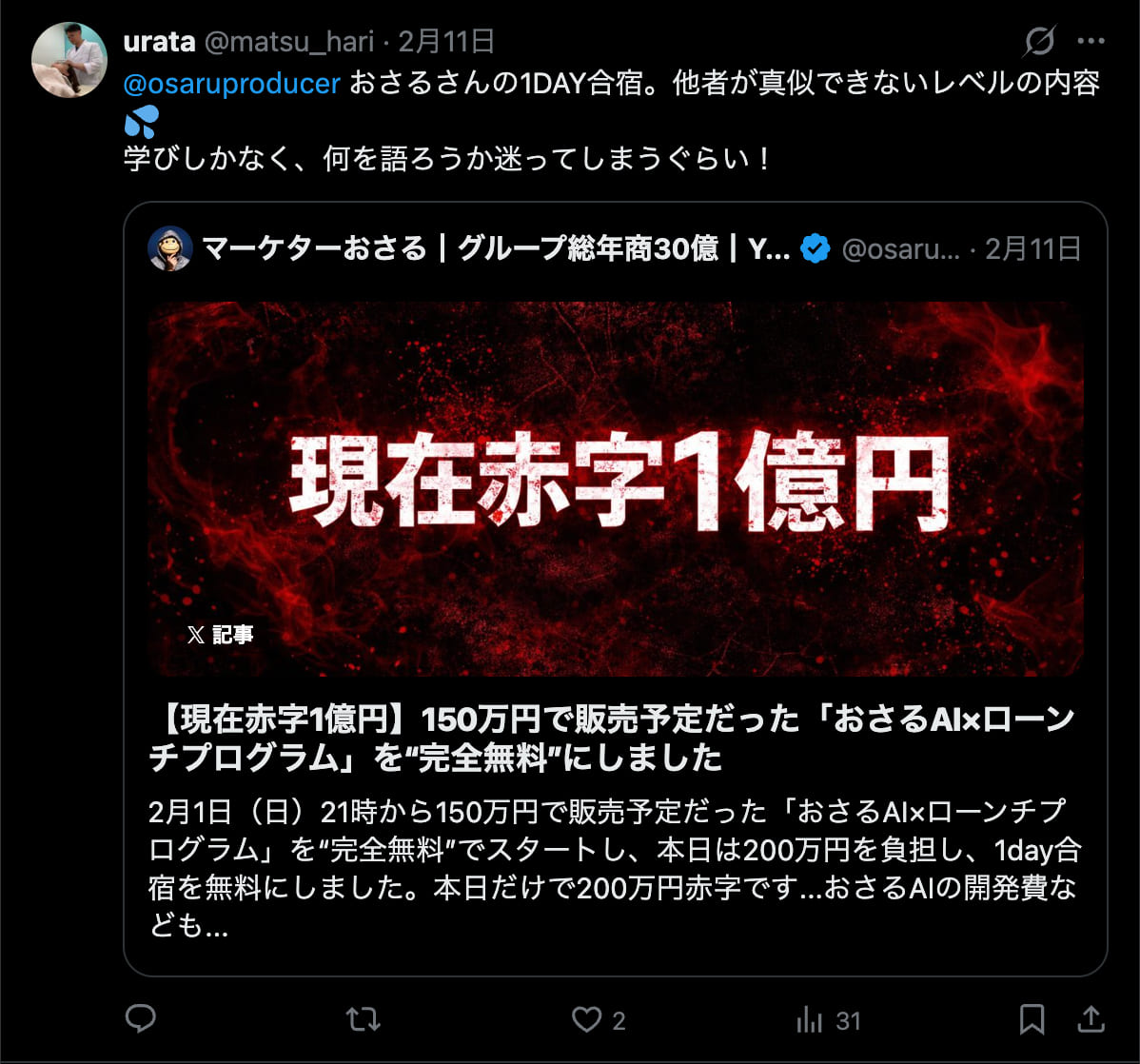
Task: View analytics bar chart icon showing 31
Action: [809, 1019]
